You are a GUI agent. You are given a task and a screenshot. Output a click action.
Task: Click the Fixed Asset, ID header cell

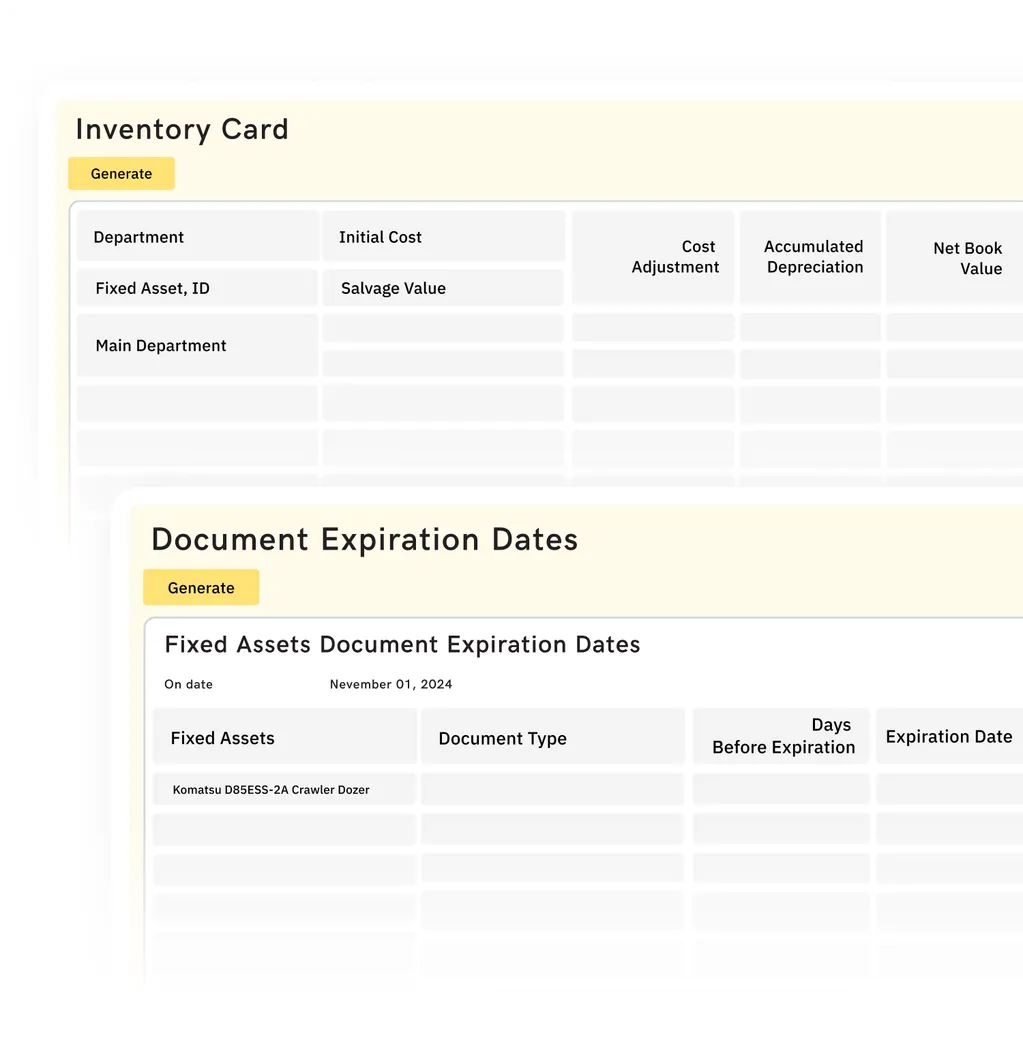click(x=197, y=287)
